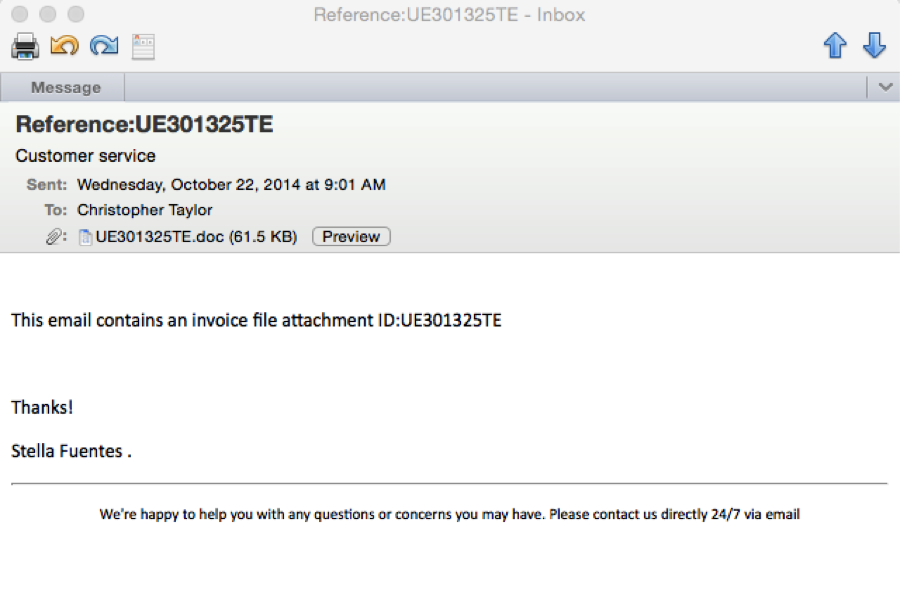Image resolution: width=900 pixels, height=594 pixels.
Task: Click the paperclip attachment icon
Action: [56, 237]
